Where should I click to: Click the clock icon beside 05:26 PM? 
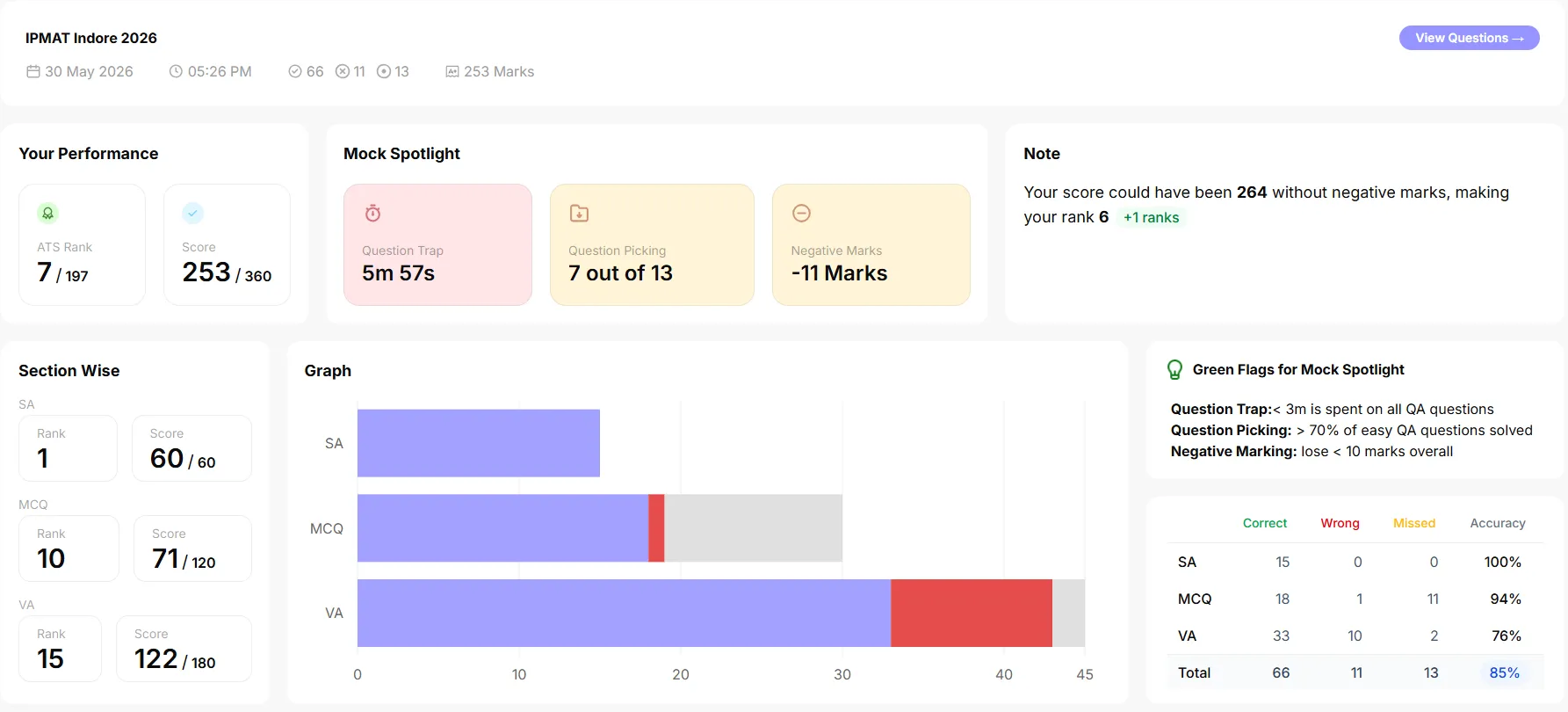coord(176,71)
